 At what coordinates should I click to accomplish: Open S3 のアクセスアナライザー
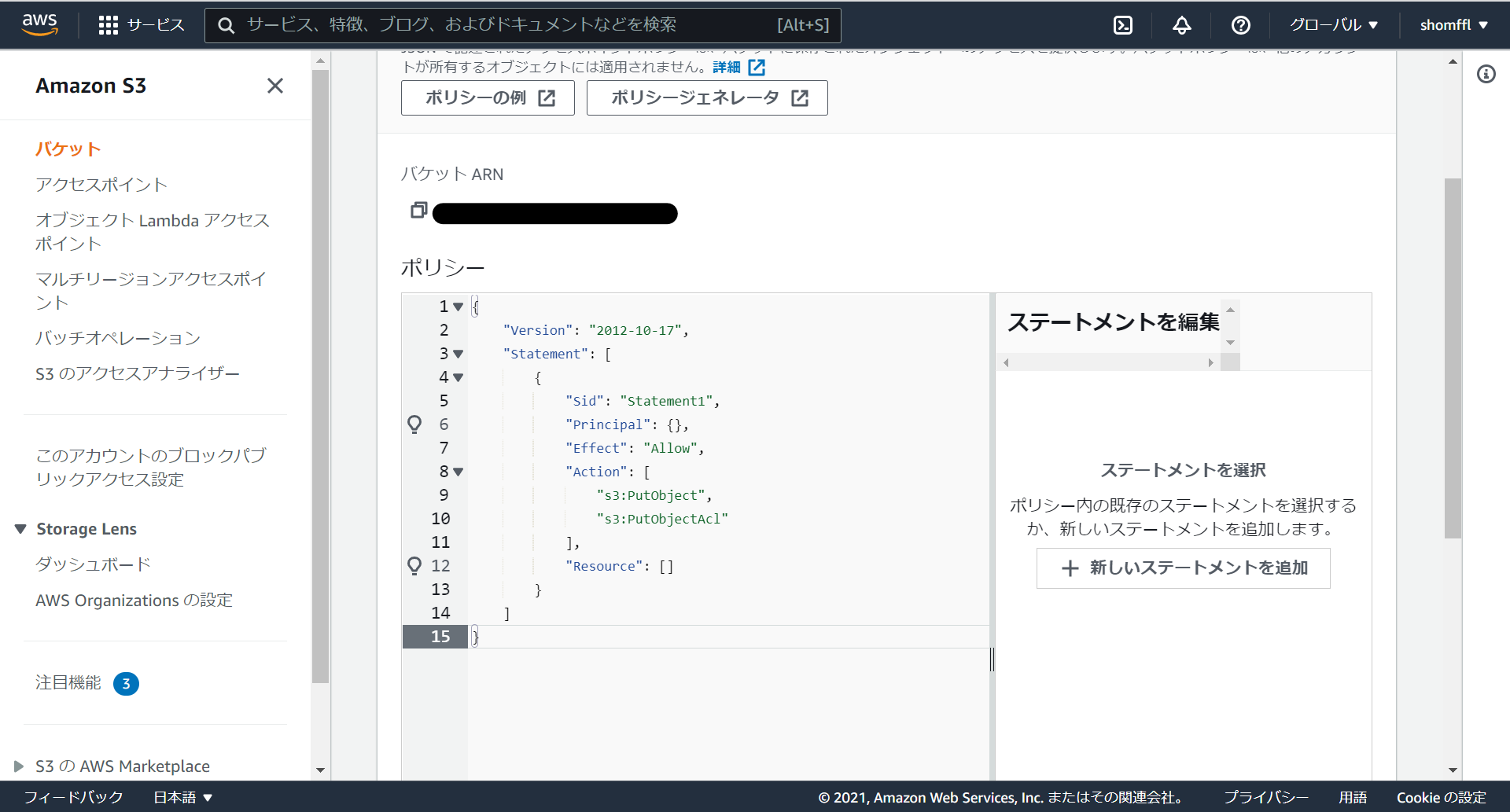(x=138, y=373)
